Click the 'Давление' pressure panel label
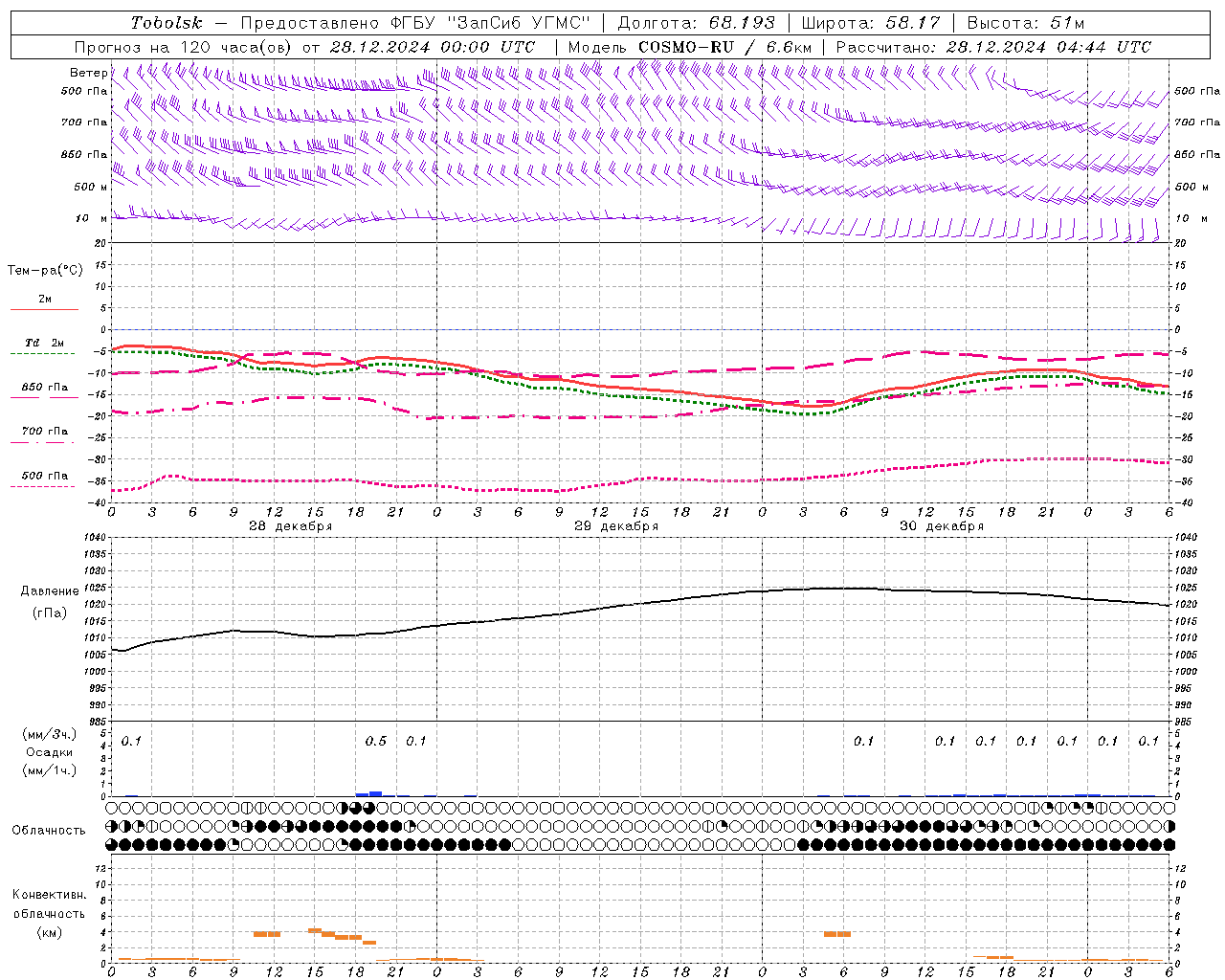Screen dimensions: 1225x980 (x=51, y=591)
